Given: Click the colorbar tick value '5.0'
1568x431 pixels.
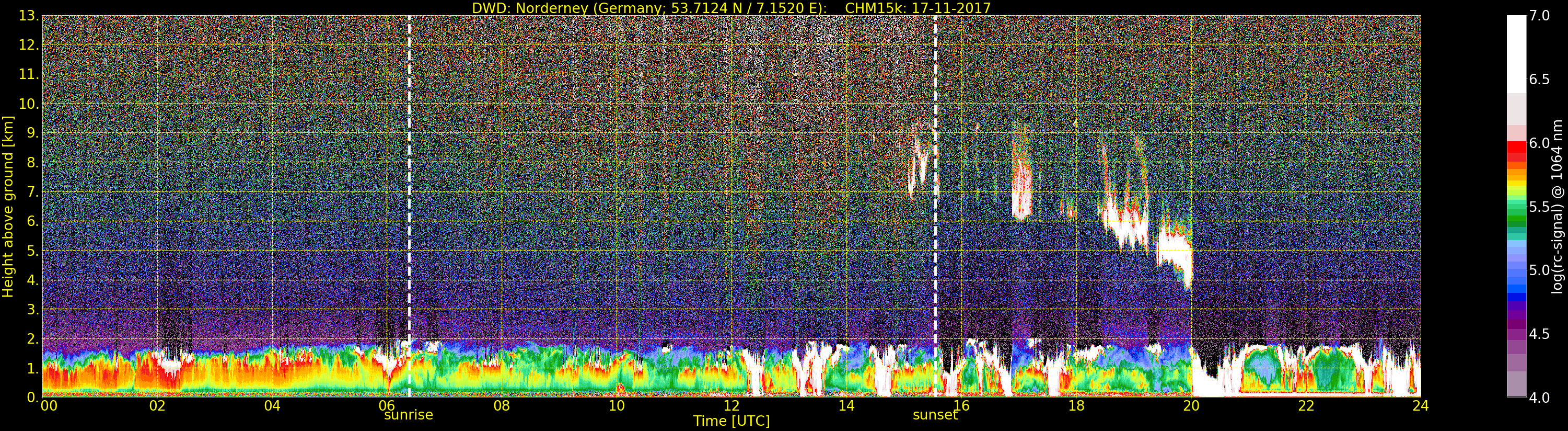Looking at the screenshot, I should click(1539, 270).
